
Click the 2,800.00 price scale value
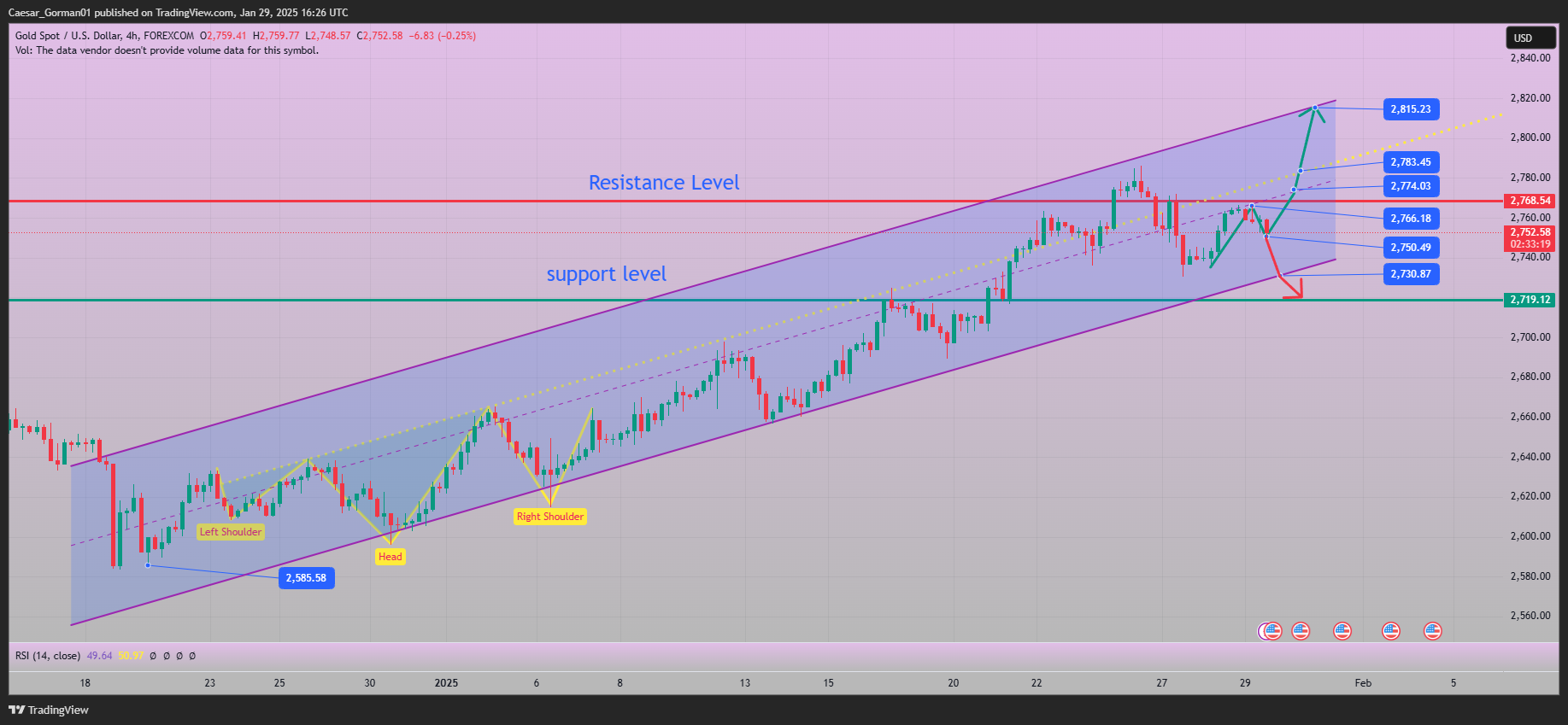pyautogui.click(x=1530, y=137)
